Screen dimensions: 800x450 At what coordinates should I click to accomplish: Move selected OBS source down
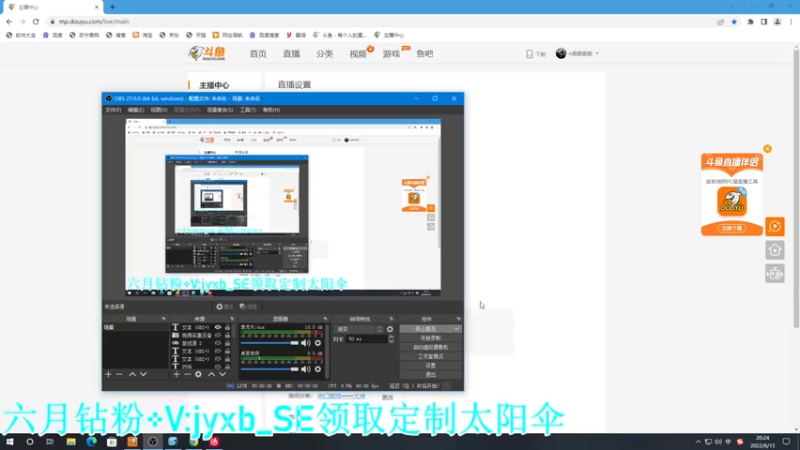click(x=222, y=374)
